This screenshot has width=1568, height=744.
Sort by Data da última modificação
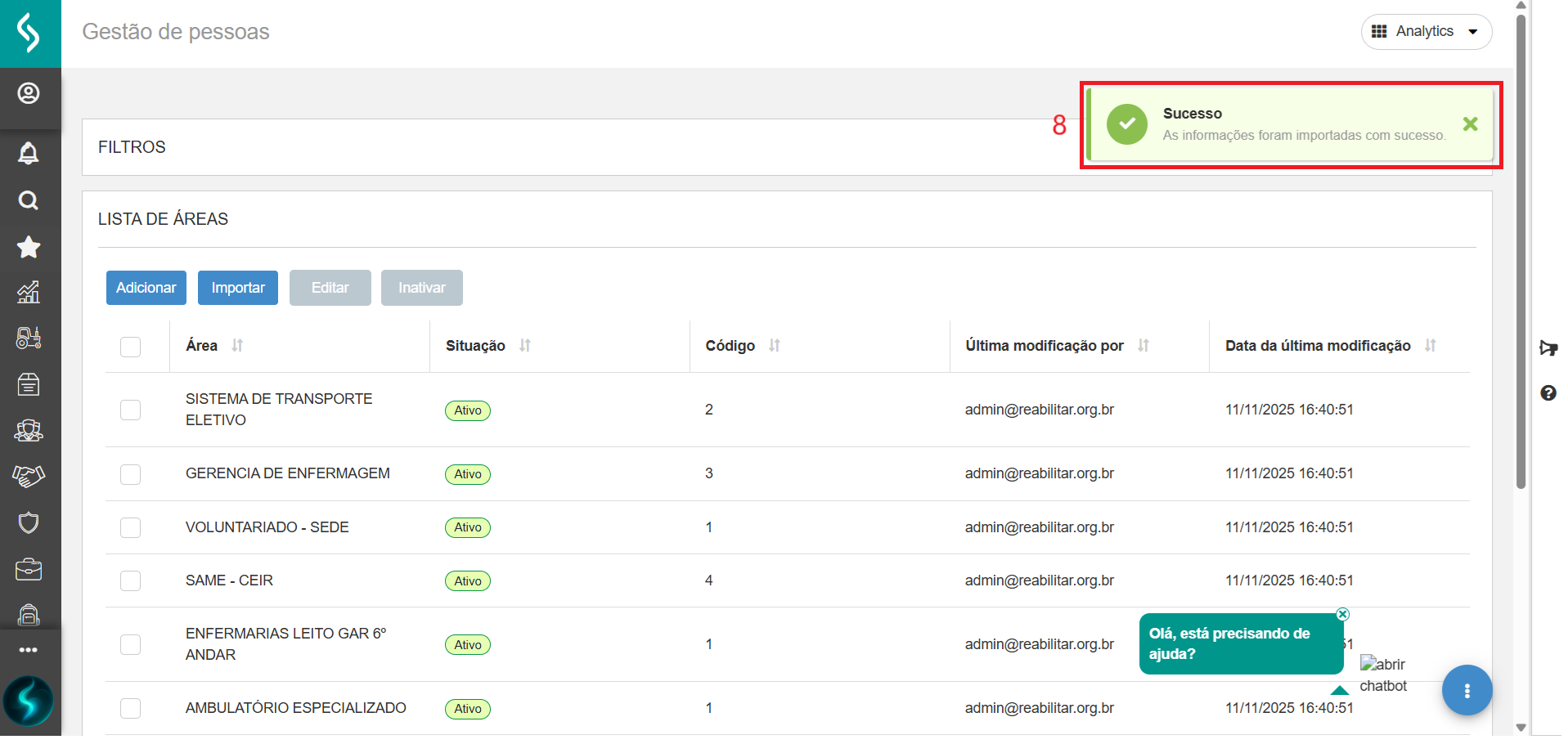pos(1430,346)
